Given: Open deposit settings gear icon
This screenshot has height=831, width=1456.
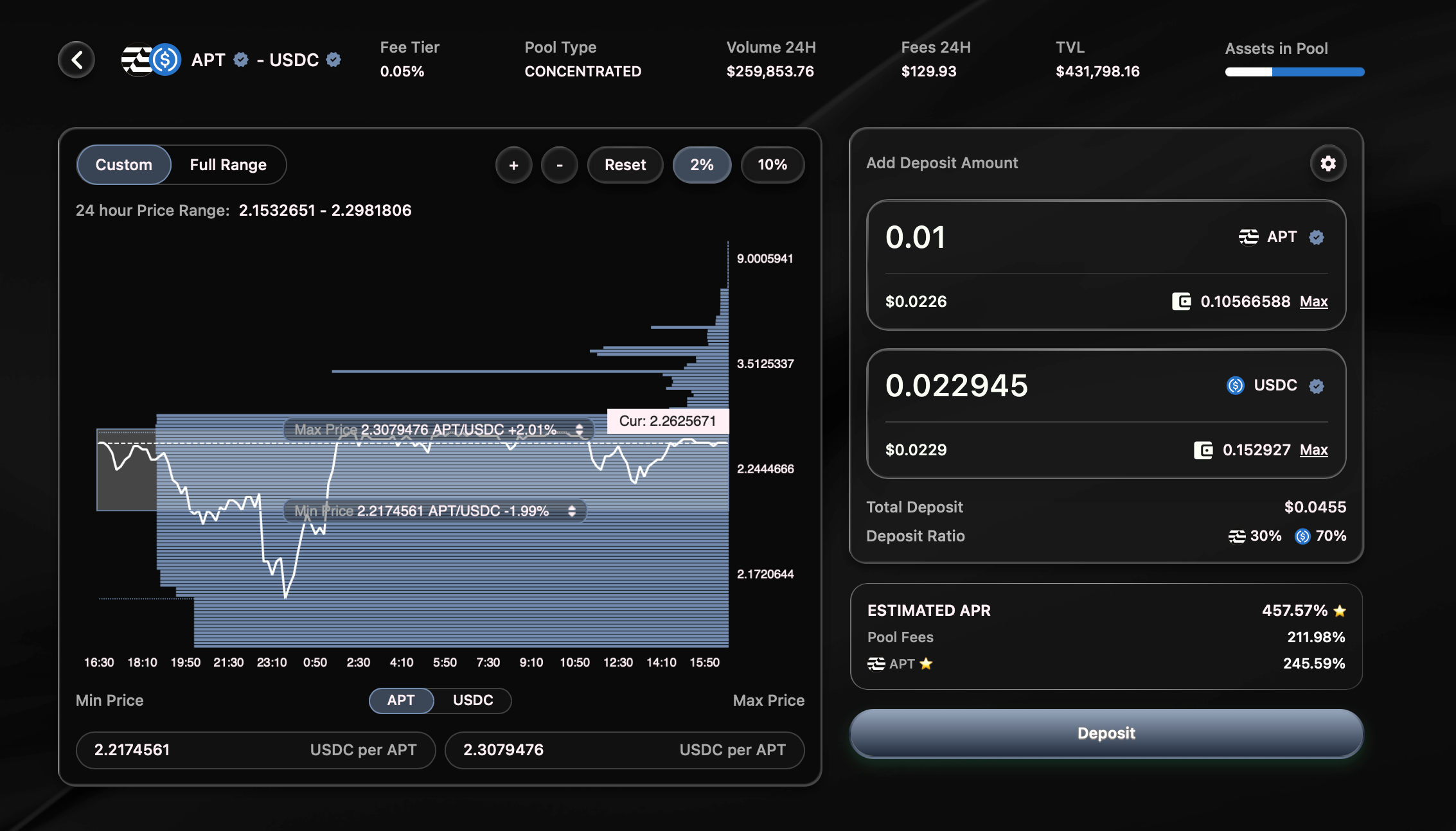Looking at the screenshot, I should click(x=1327, y=164).
